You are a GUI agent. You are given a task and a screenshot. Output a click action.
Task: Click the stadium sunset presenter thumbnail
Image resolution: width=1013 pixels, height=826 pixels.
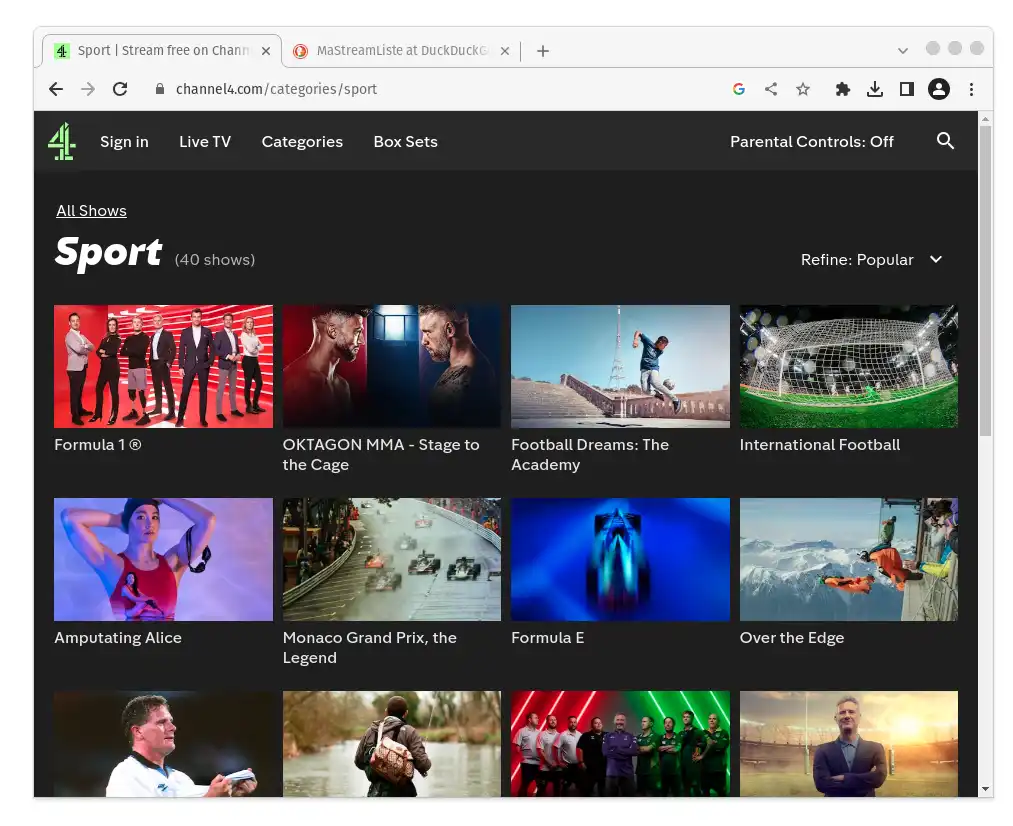(849, 744)
